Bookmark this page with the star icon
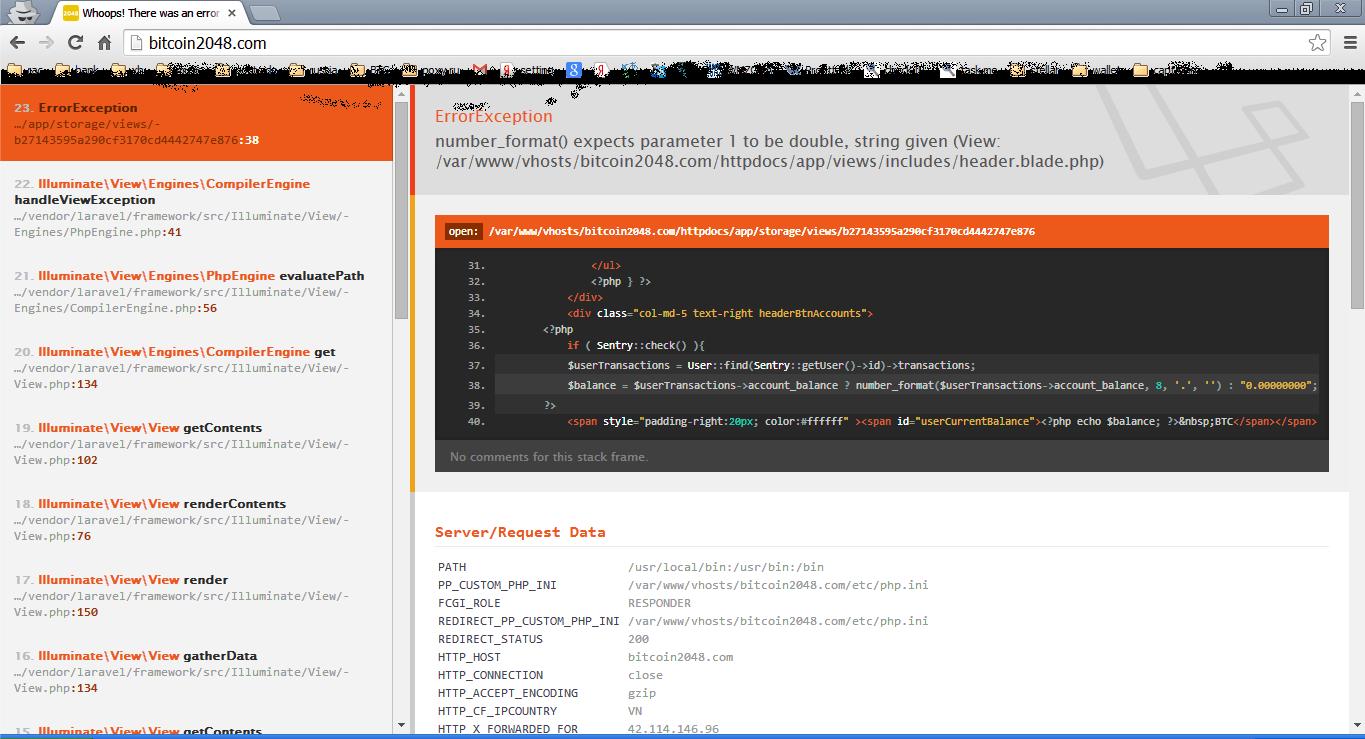Viewport: 1365px width, 739px height. click(x=1317, y=43)
